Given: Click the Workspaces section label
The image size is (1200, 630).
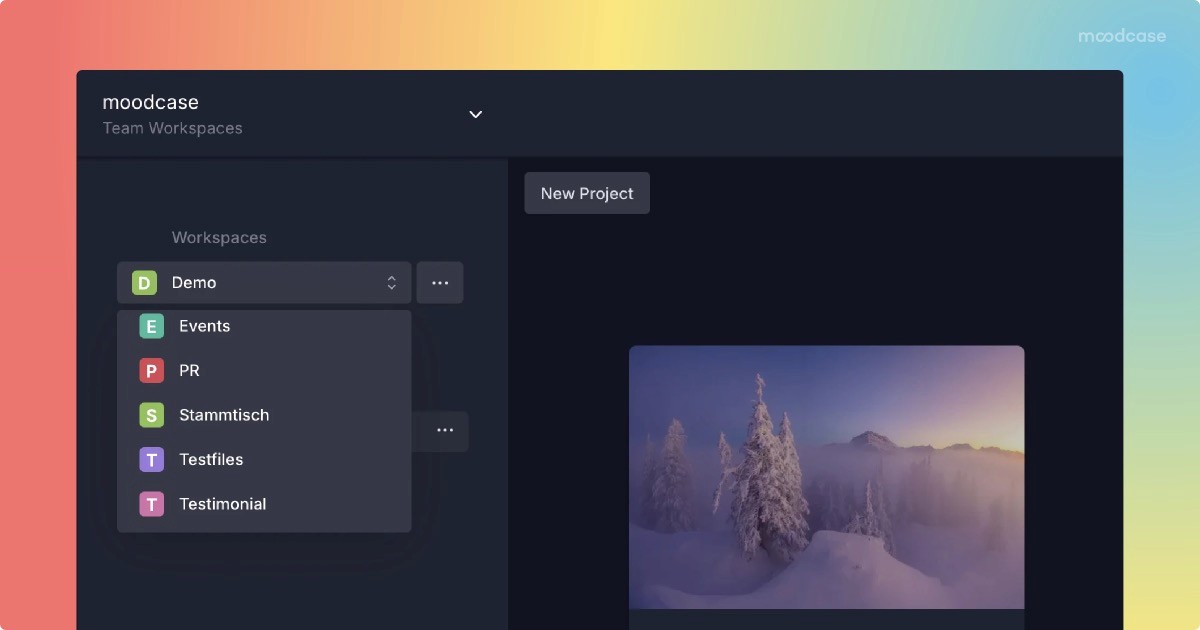Looking at the screenshot, I should coord(219,238).
